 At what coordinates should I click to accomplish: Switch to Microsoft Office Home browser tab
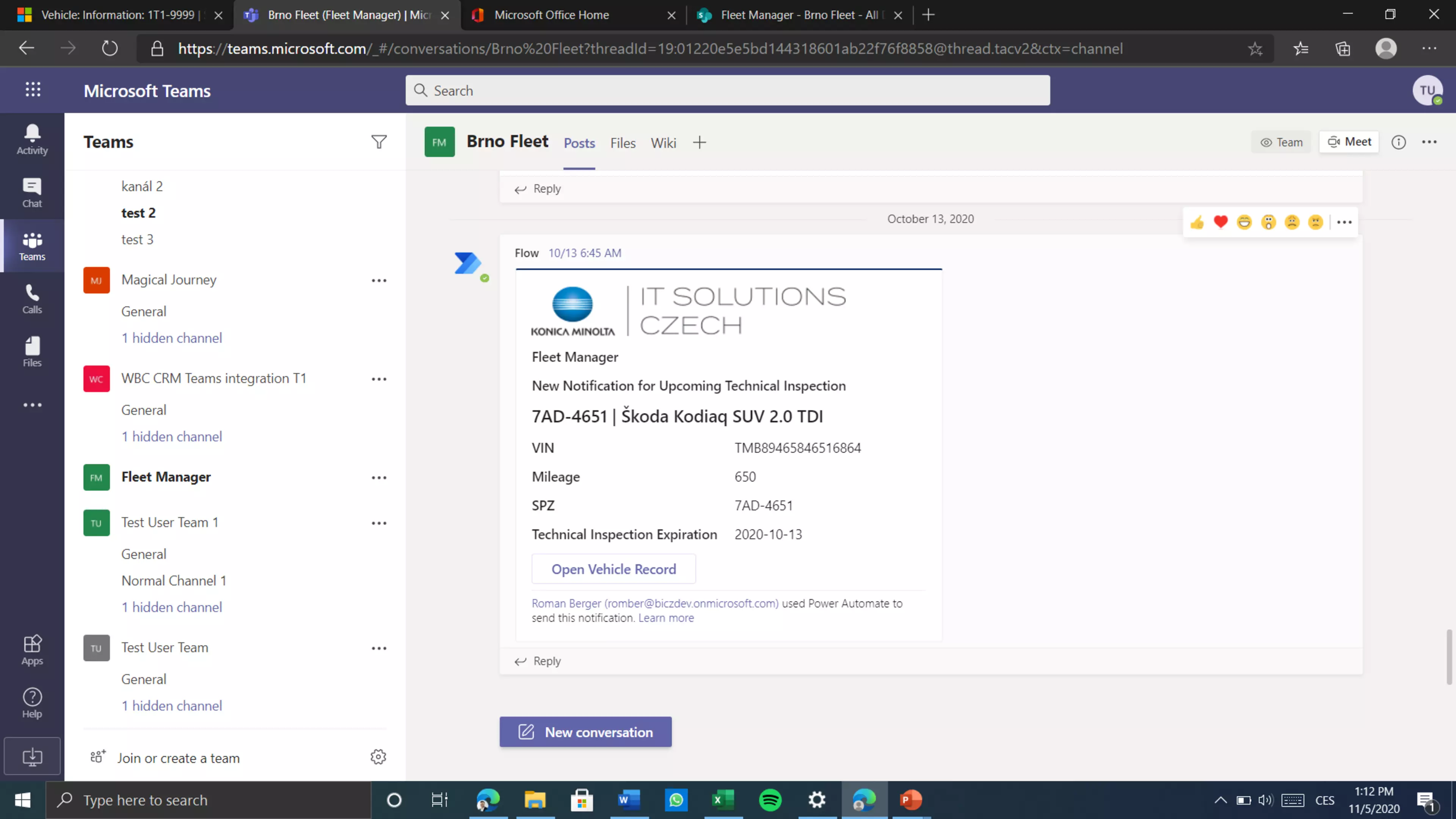click(573, 15)
